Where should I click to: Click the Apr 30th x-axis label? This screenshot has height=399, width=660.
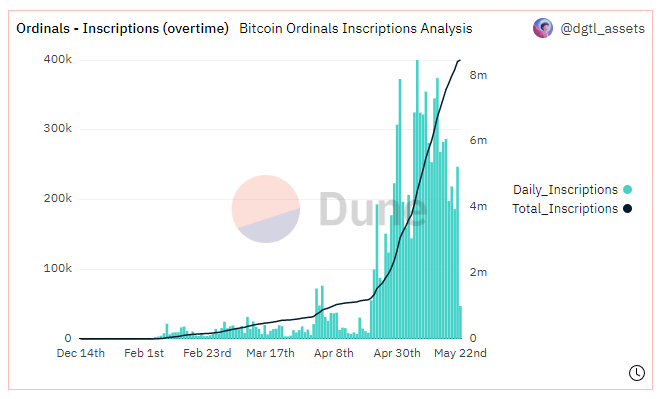(x=397, y=353)
